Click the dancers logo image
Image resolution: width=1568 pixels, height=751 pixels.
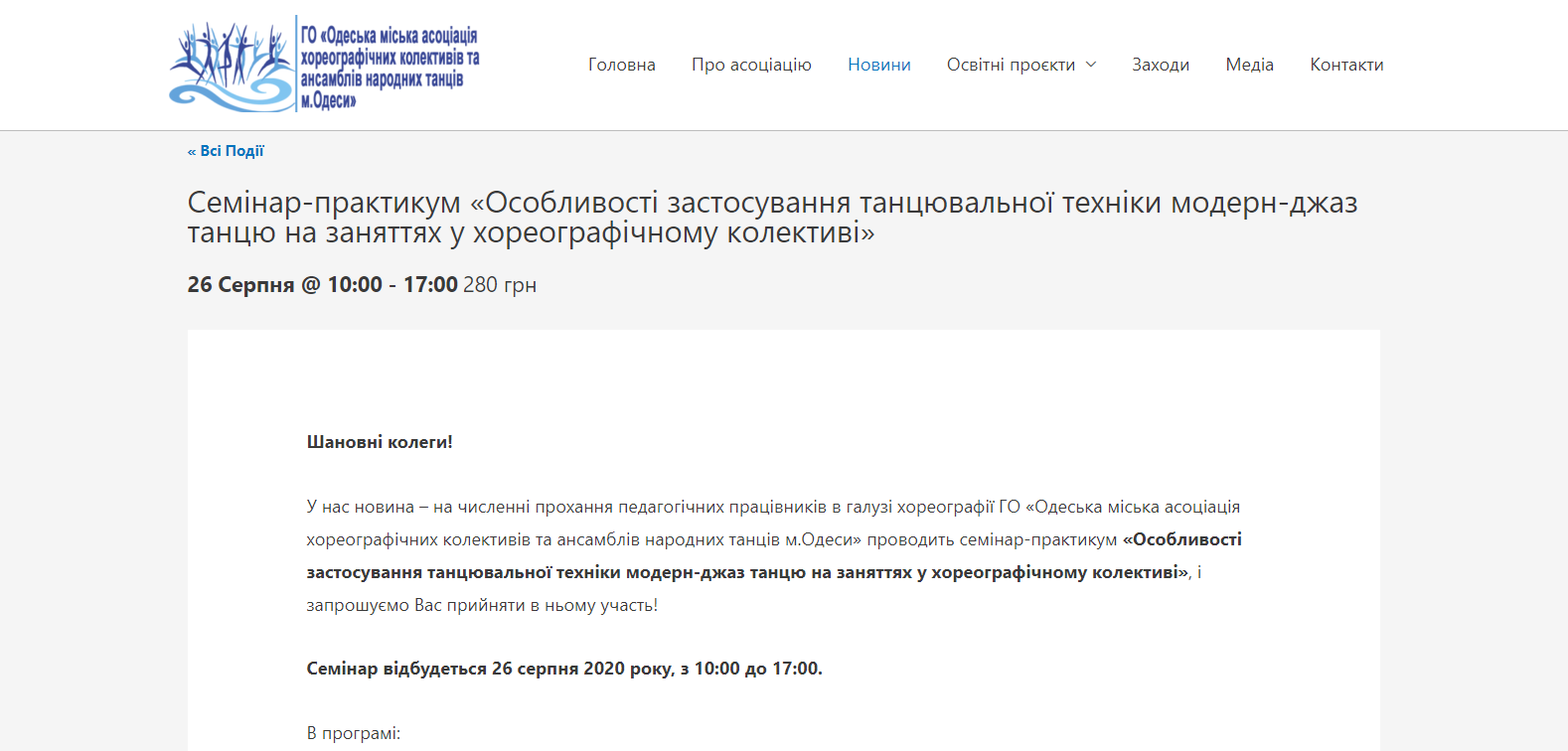tap(231, 66)
